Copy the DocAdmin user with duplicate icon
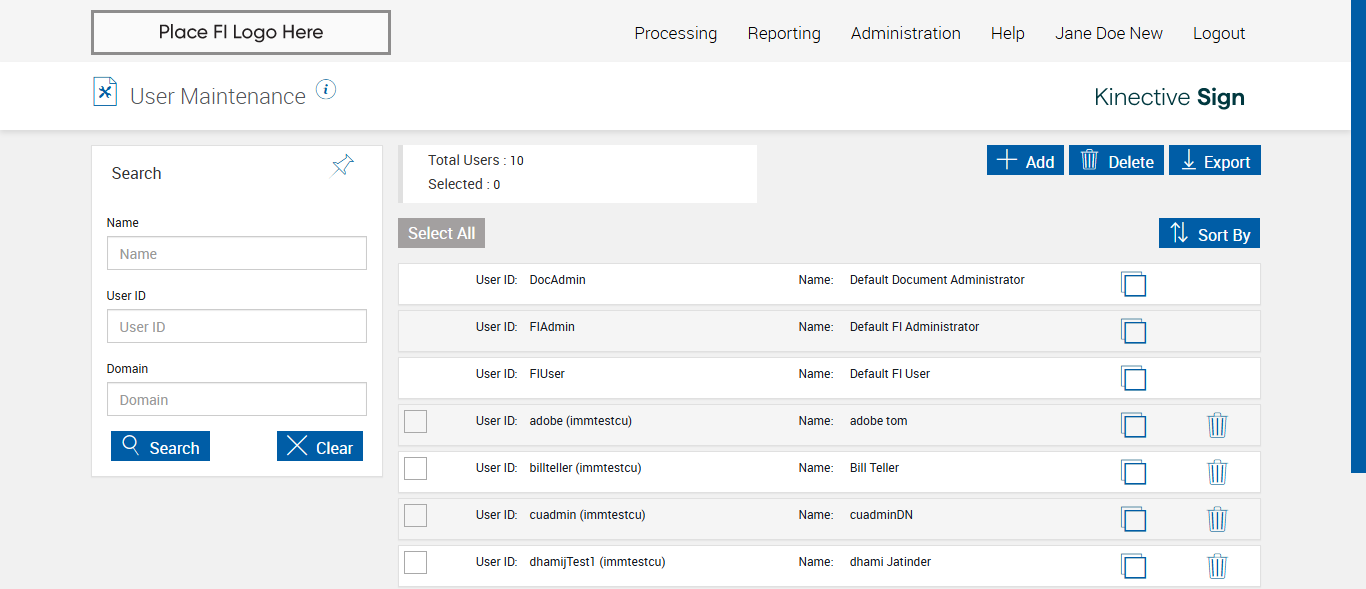Screen dimensions: 1366x589 point(1133,284)
